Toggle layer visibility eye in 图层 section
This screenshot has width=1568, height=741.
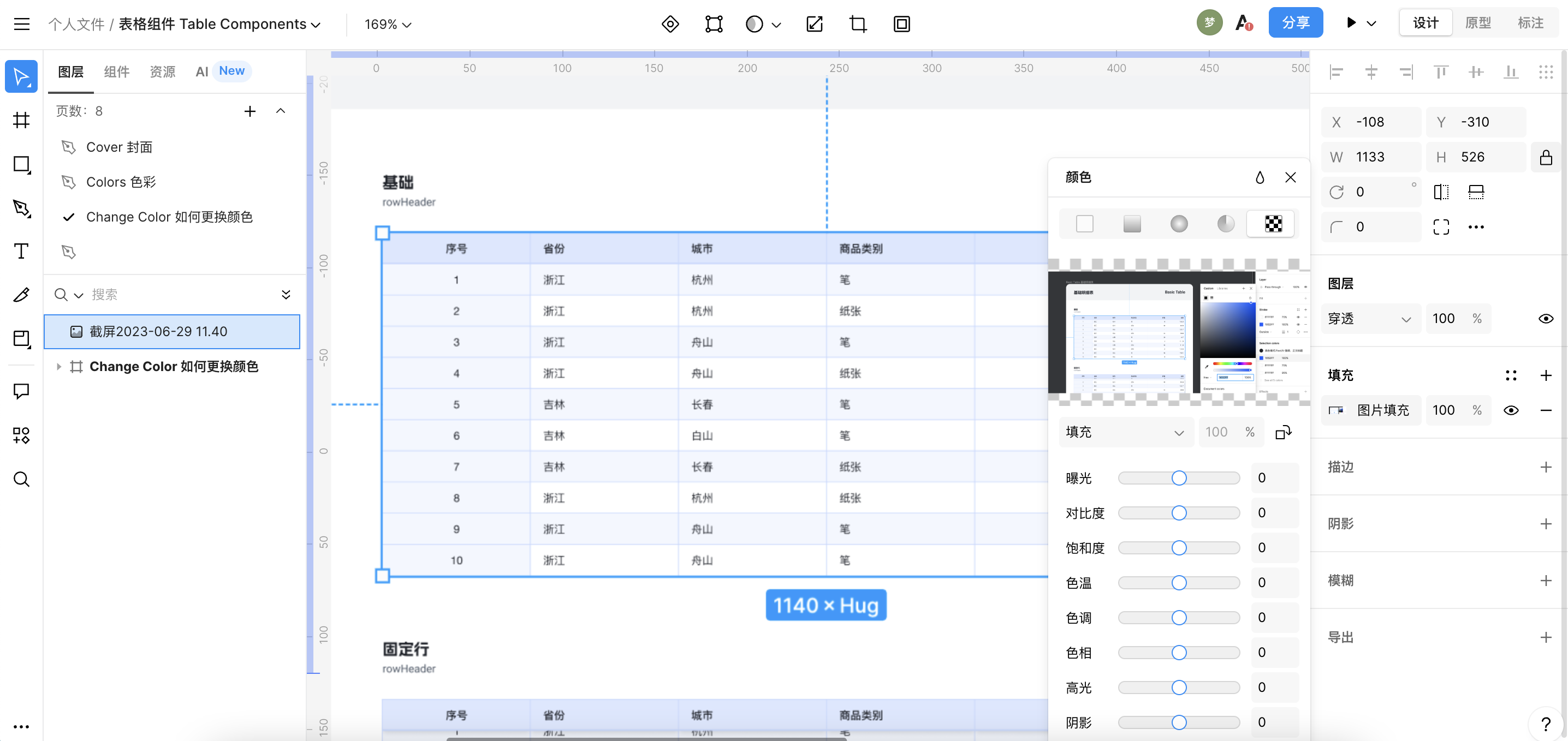[x=1546, y=319]
